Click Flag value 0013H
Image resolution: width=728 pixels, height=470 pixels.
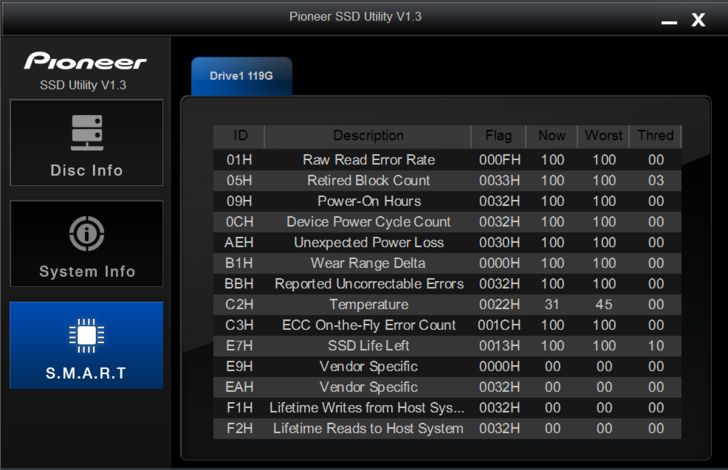pyautogui.click(x=500, y=346)
